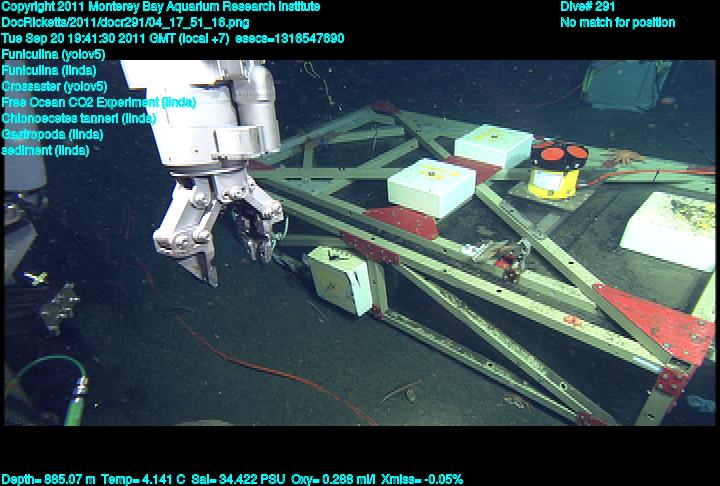Select the sediment (linda) annotation

pyautogui.click(x=45, y=150)
